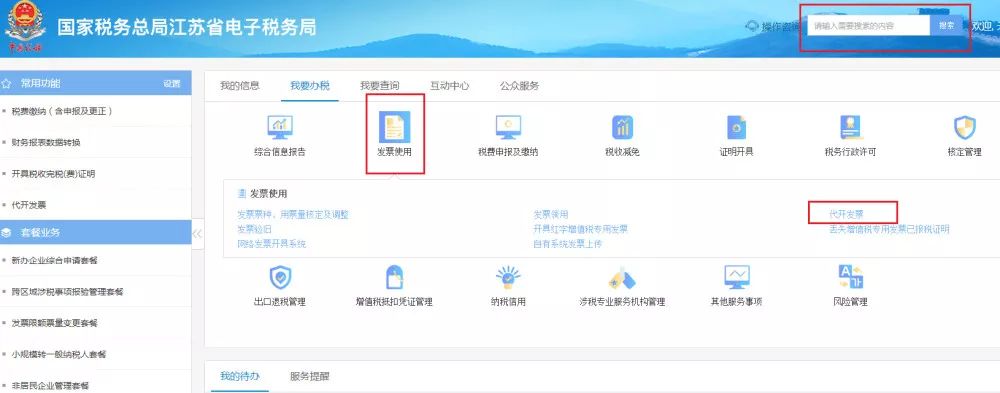Viewport: 1000px width, 393px height.
Task: Click the 套餐业务 section header
Action: pos(96,233)
